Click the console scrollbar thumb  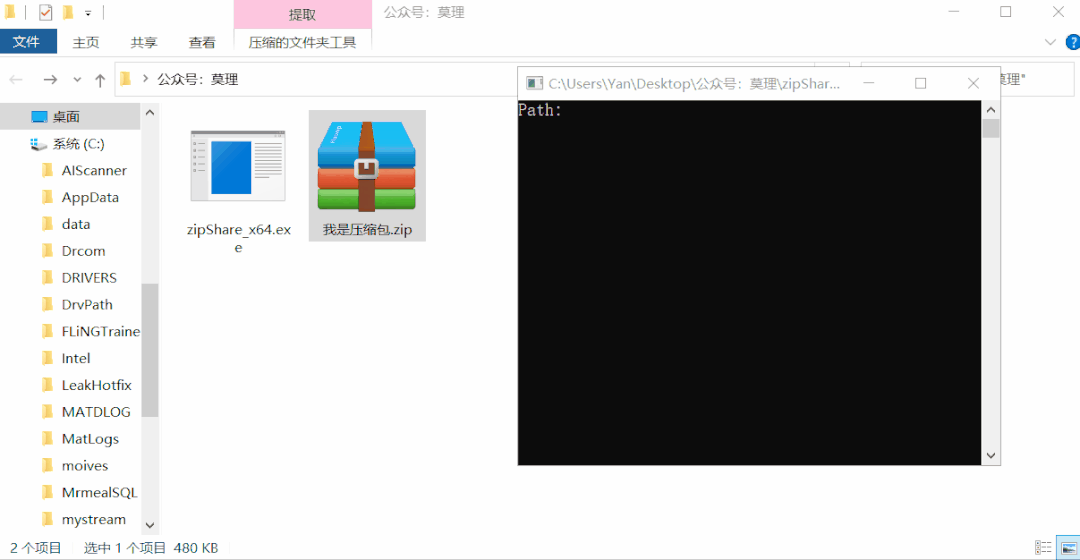click(990, 129)
